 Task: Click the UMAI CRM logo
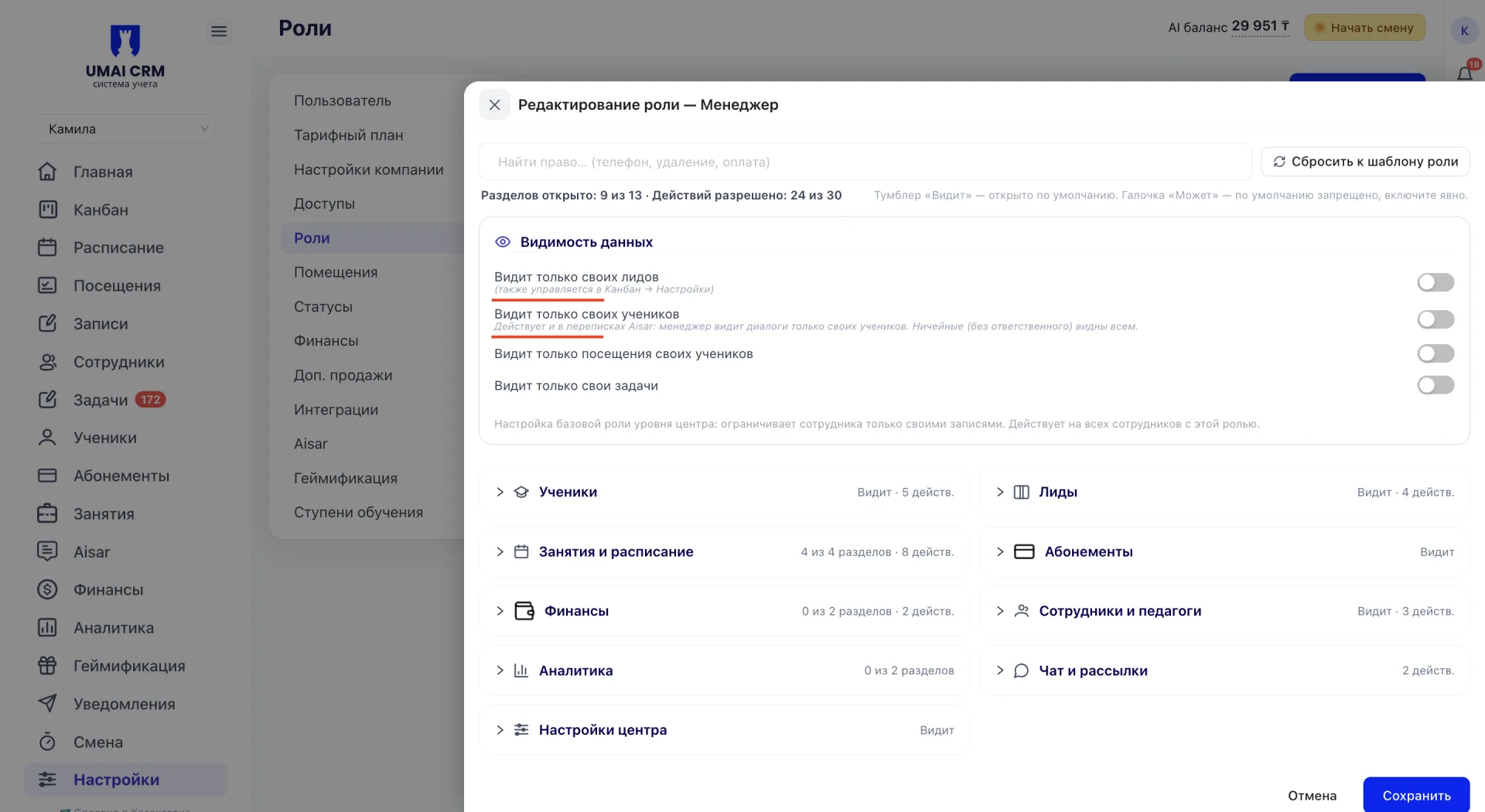tap(125, 56)
